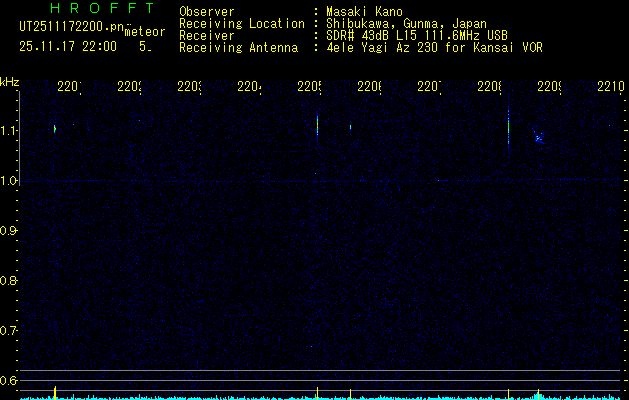The image size is (629, 400).
Task: Select the filename UT2511172200.pn
Action: pos(72,27)
